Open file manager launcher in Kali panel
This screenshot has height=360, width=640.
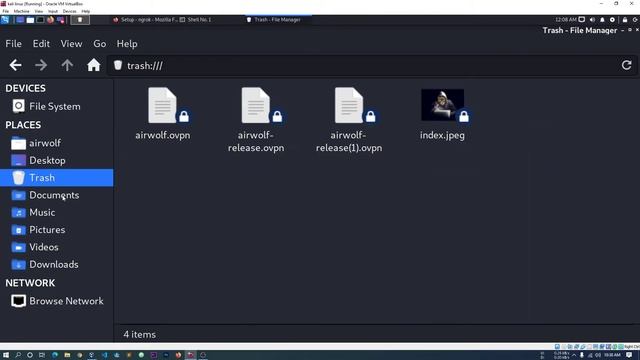click(30, 20)
